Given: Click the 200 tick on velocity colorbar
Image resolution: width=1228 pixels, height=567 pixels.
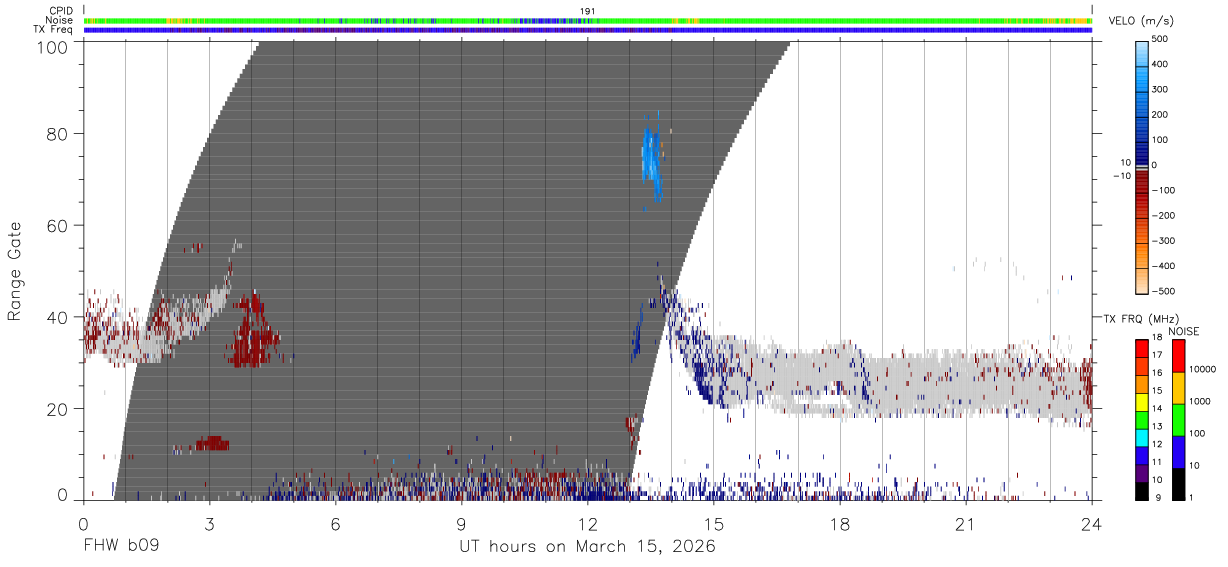Looking at the screenshot, I should pos(1161,115).
